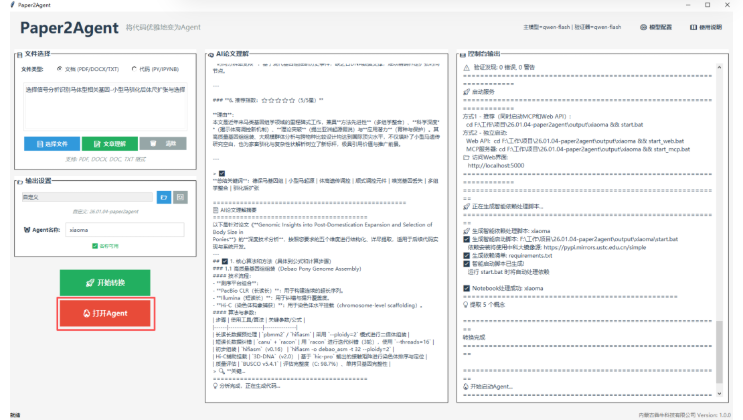The image size is (743, 420).
Task: Click the 选择文件 button with file icon
Action: click(x=51, y=144)
